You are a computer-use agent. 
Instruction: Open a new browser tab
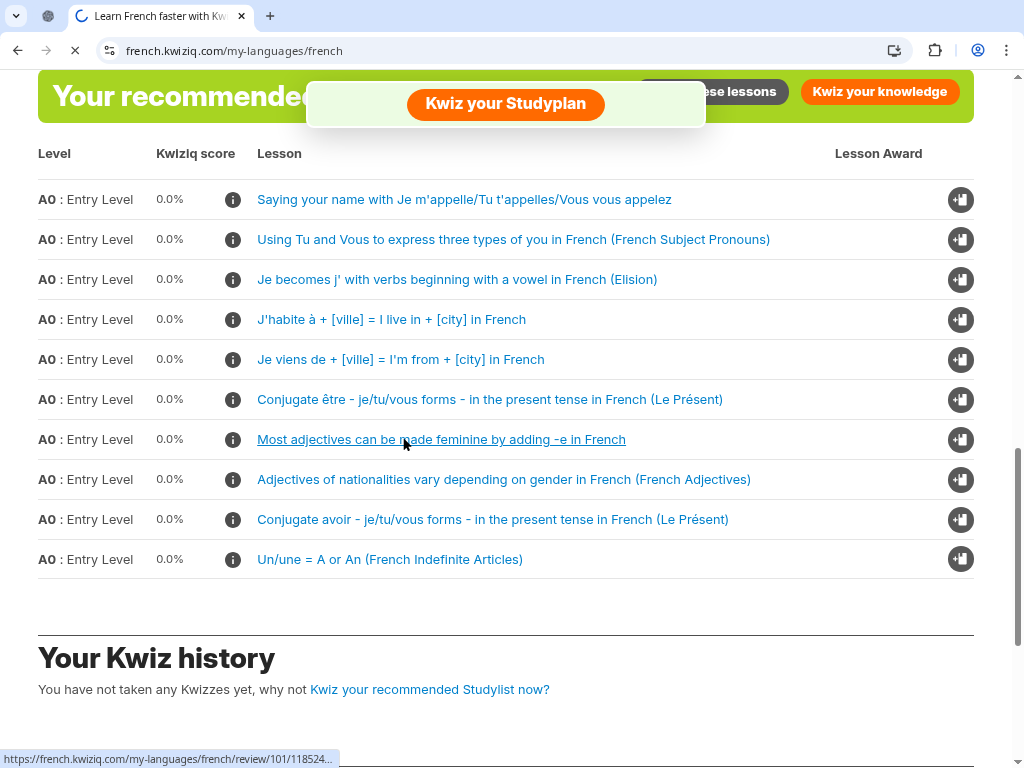click(x=270, y=16)
